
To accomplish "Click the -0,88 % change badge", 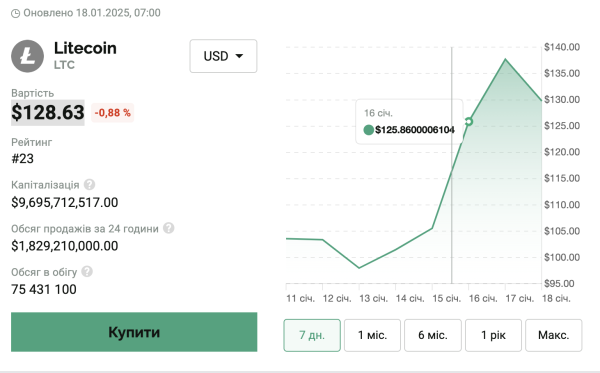I will pyautogui.click(x=112, y=113).
